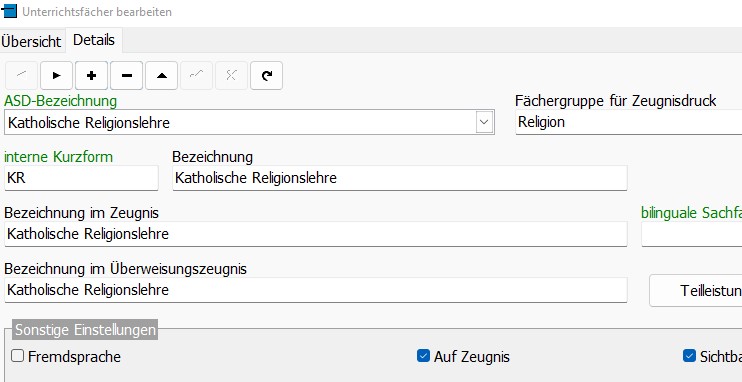Refresh data with the reload button
The height and width of the screenshot is (382, 742).
coord(266,75)
